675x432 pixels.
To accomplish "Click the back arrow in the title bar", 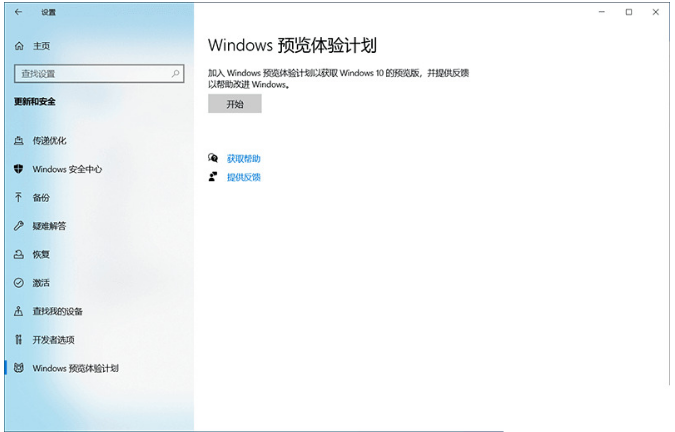I will 19,12.
